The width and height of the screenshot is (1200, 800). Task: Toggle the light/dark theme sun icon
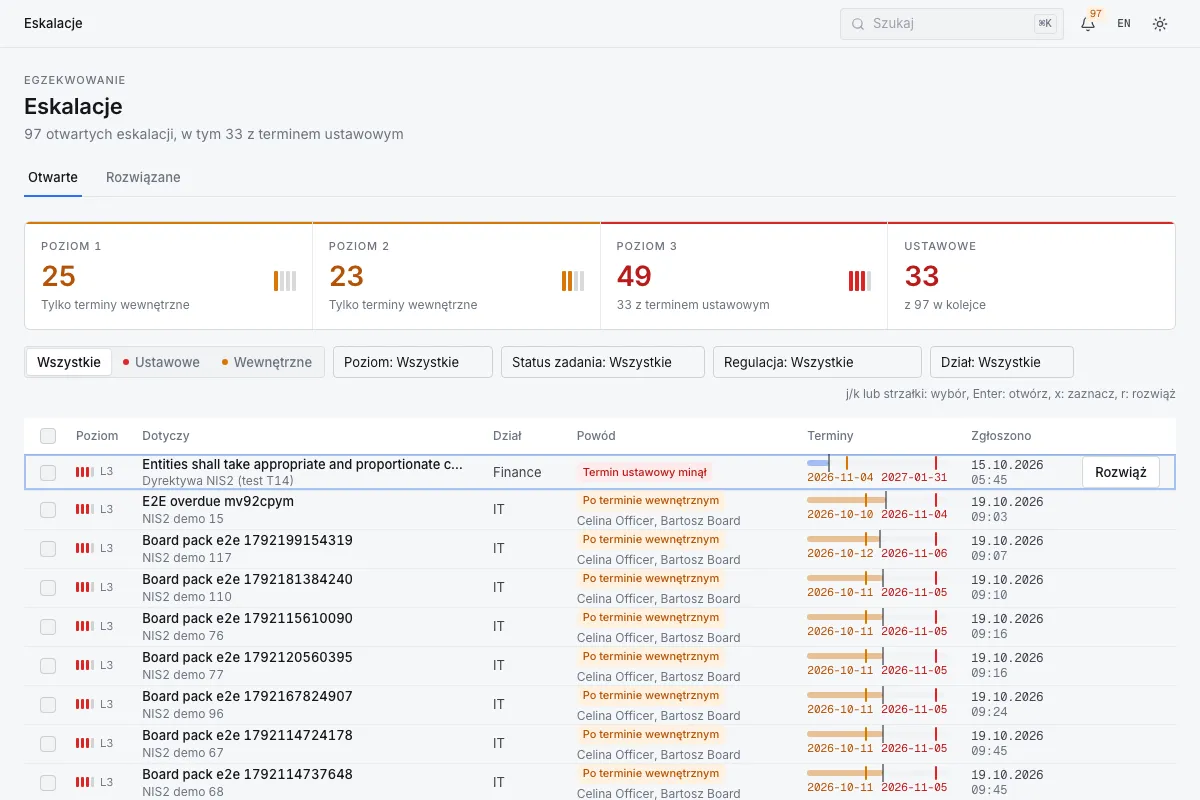coord(1160,24)
